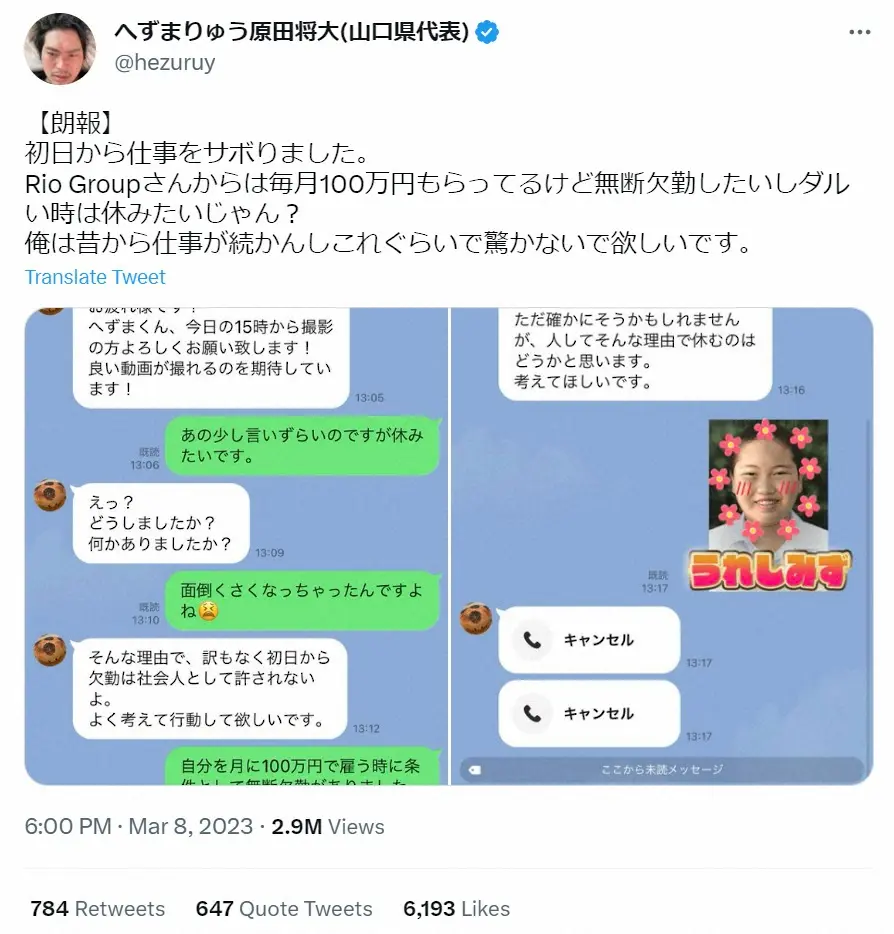View the 647 Quote Tweets list
Viewport: 894px width, 934px height.
coord(284,909)
